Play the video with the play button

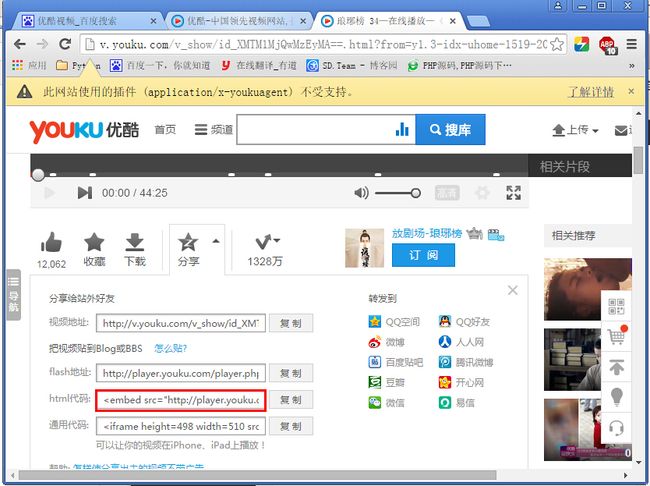point(49,193)
